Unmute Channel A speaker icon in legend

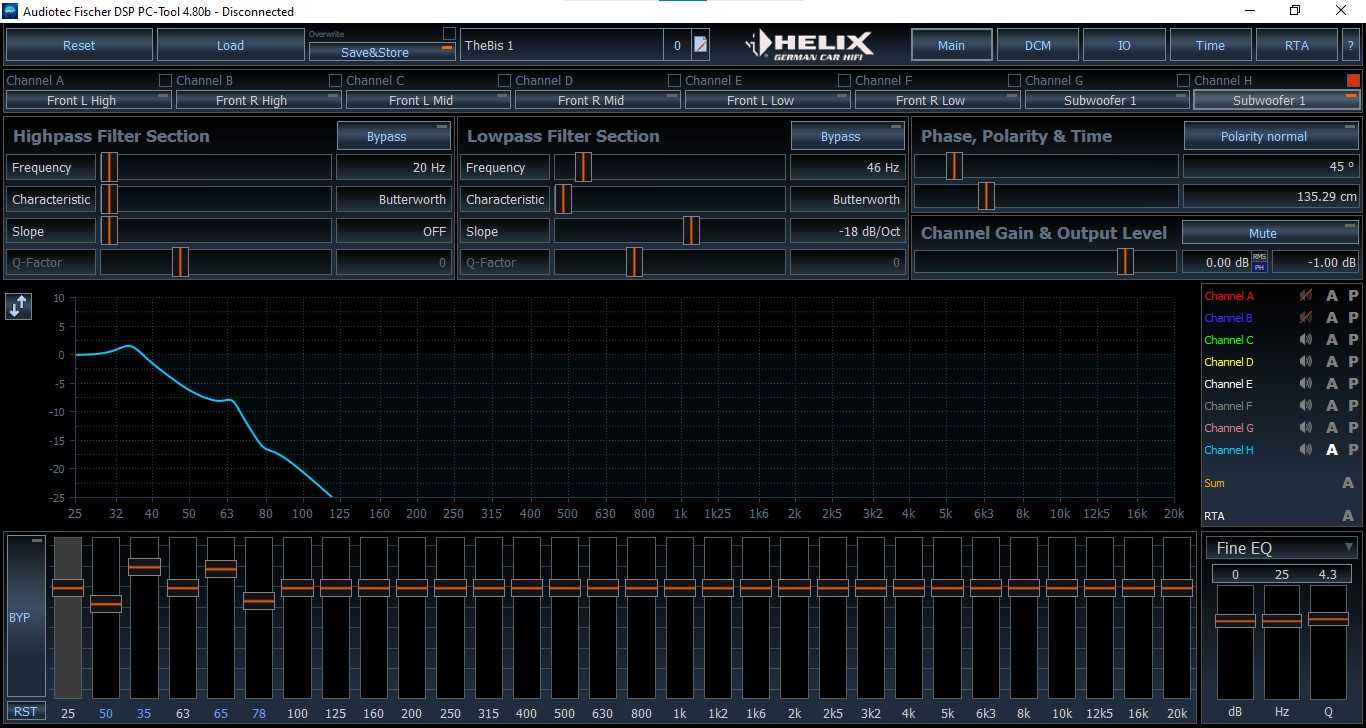[1305, 296]
